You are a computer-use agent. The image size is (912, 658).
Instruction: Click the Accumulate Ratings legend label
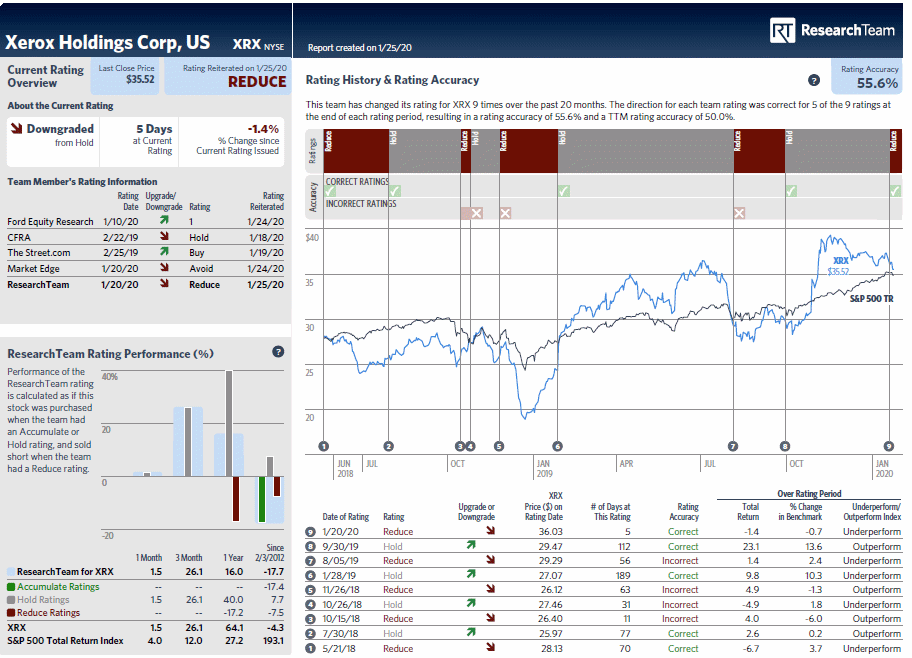[58, 587]
